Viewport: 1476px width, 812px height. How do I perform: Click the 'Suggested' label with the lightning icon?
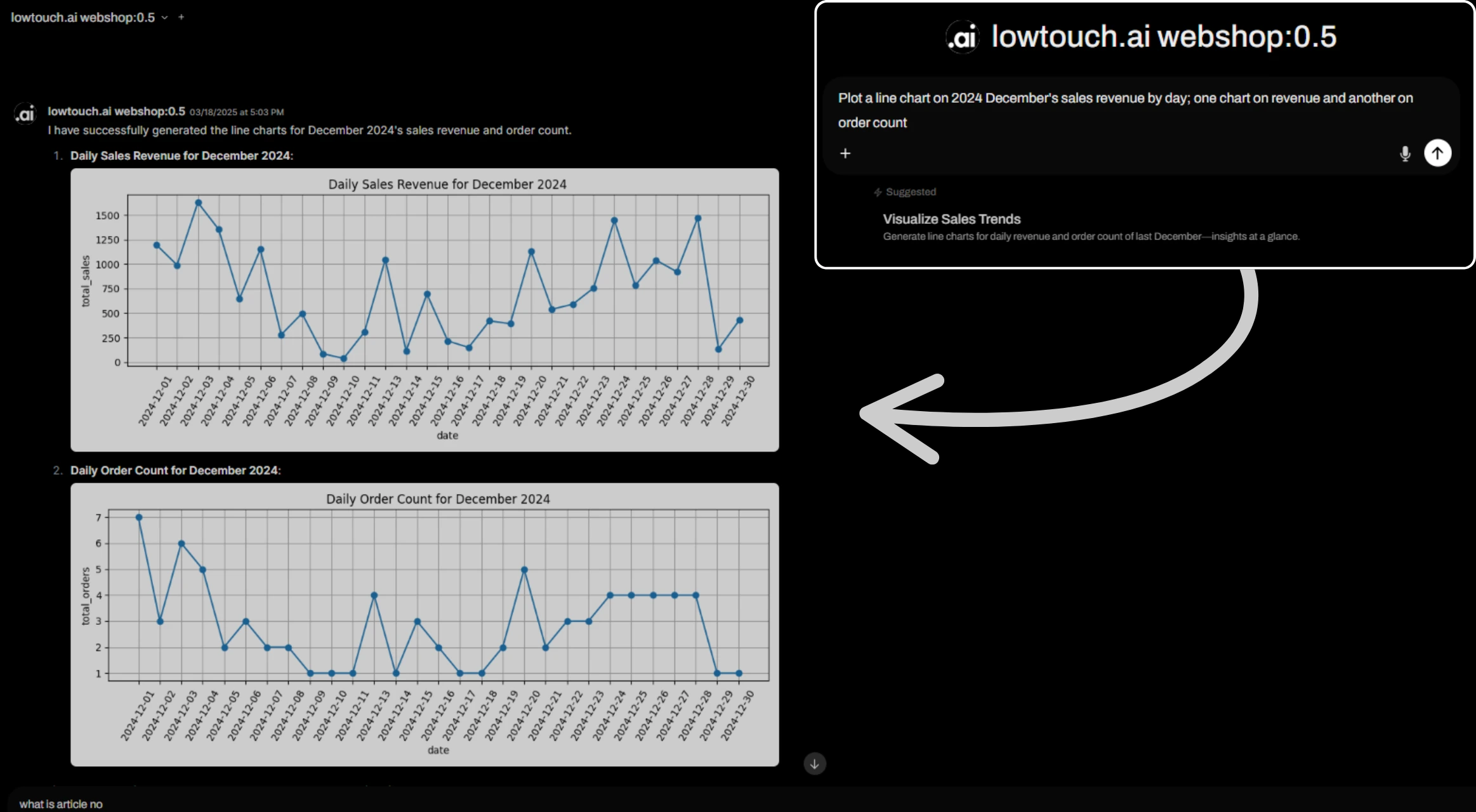(905, 192)
